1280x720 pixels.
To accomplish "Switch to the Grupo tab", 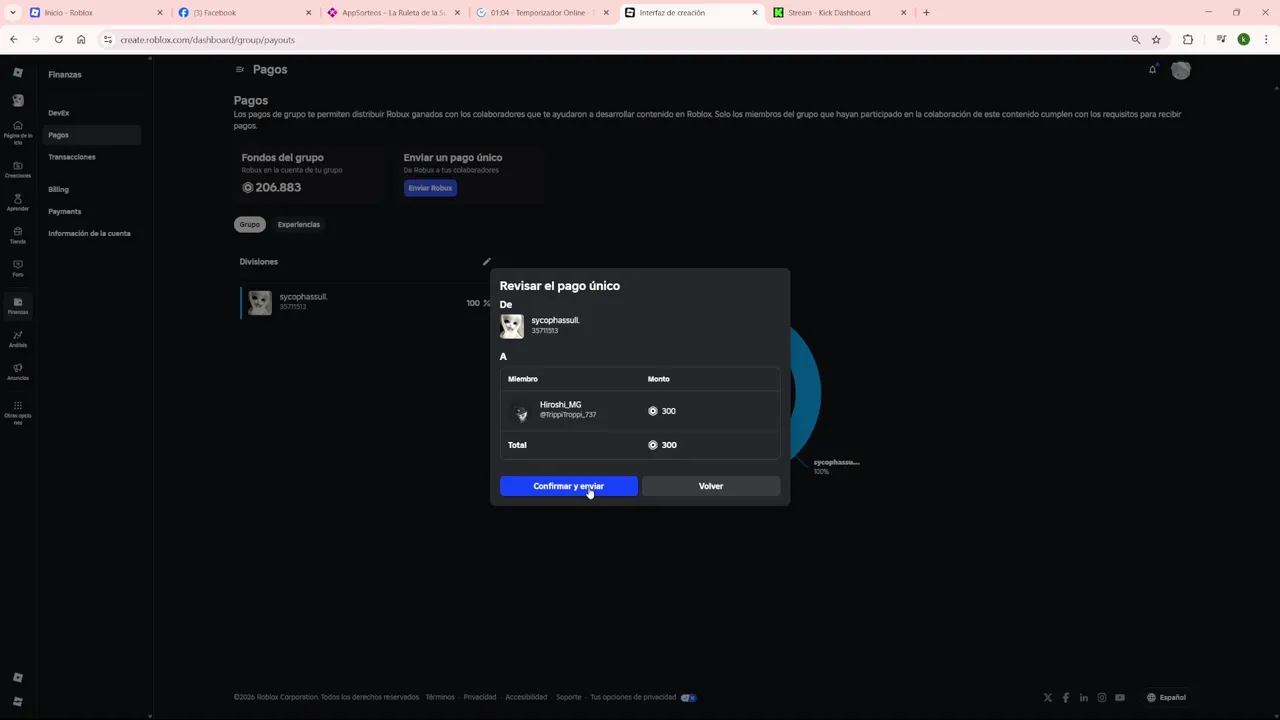I will (250, 224).
